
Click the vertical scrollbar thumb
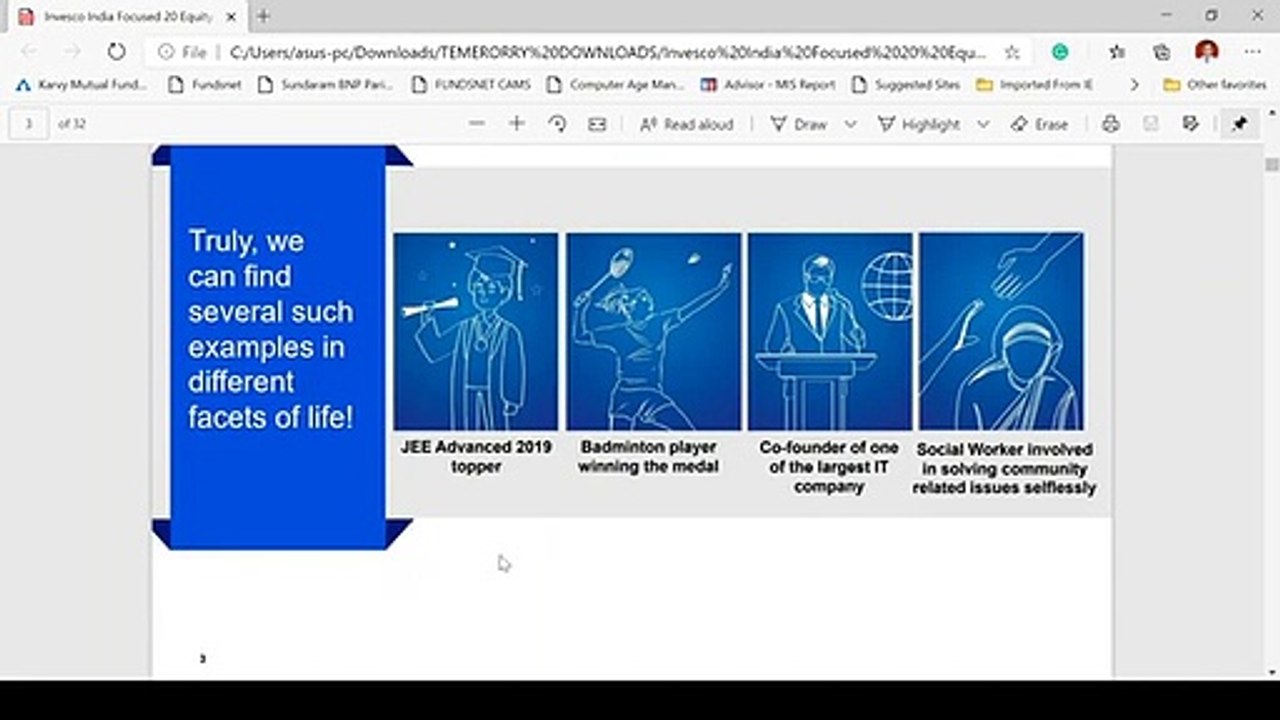click(x=1272, y=164)
